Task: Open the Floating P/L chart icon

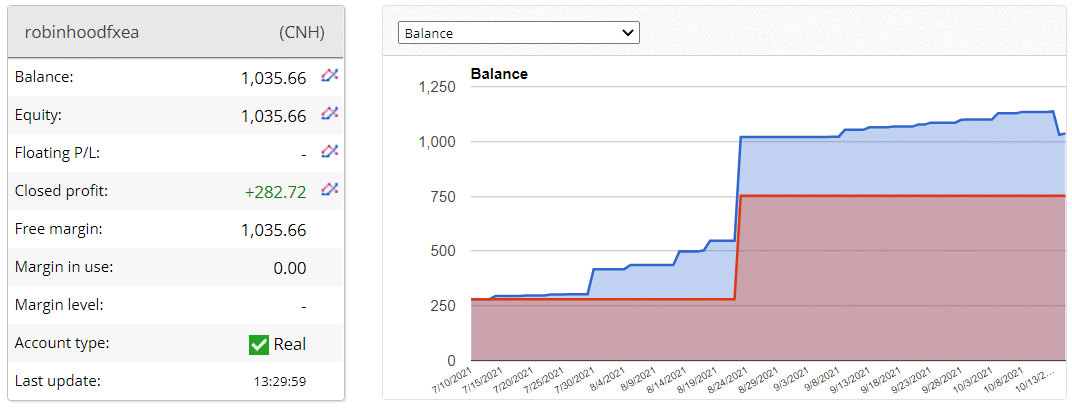Action: [x=329, y=152]
